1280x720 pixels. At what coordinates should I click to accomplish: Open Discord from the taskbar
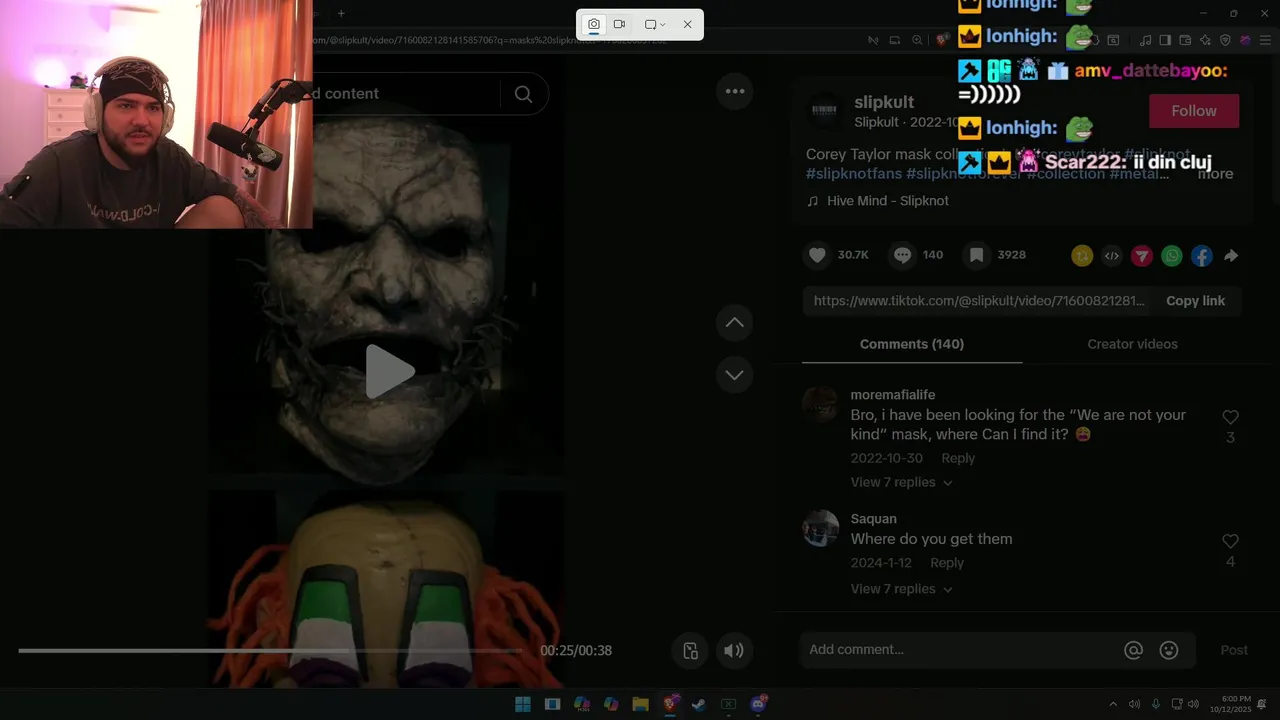pos(758,704)
